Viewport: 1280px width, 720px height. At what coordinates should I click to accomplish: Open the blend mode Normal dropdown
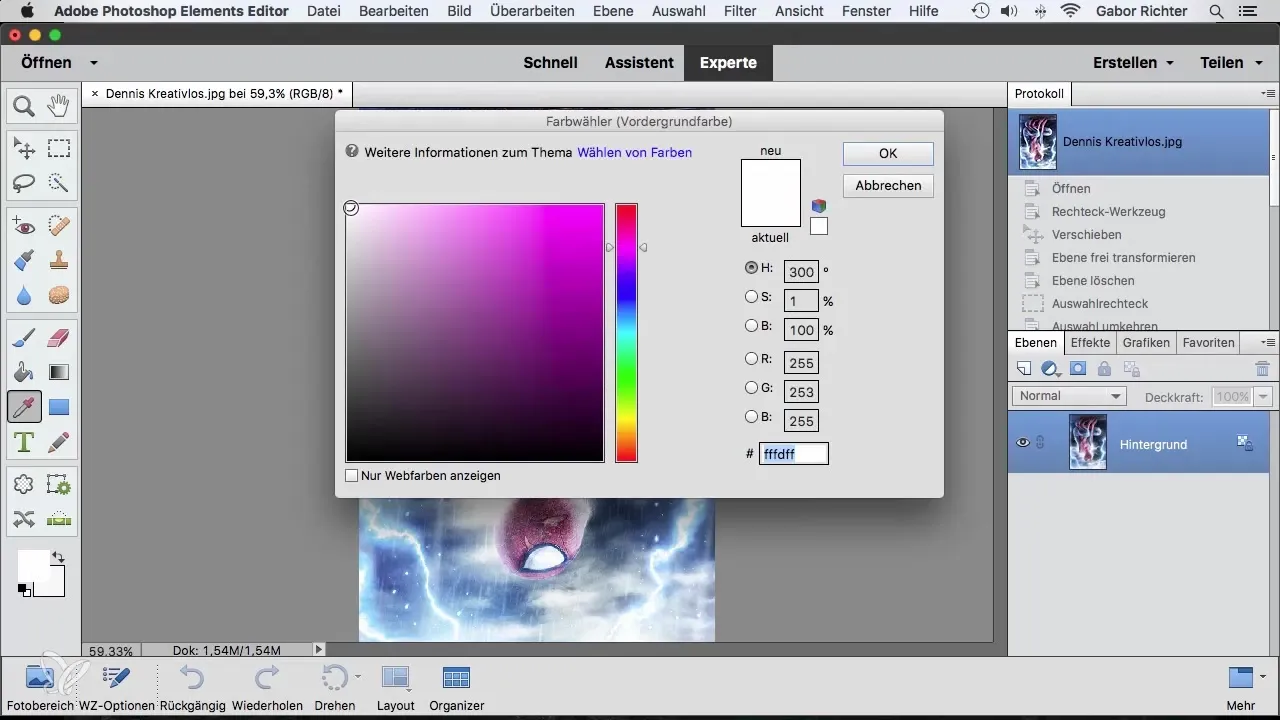[x=1069, y=396]
